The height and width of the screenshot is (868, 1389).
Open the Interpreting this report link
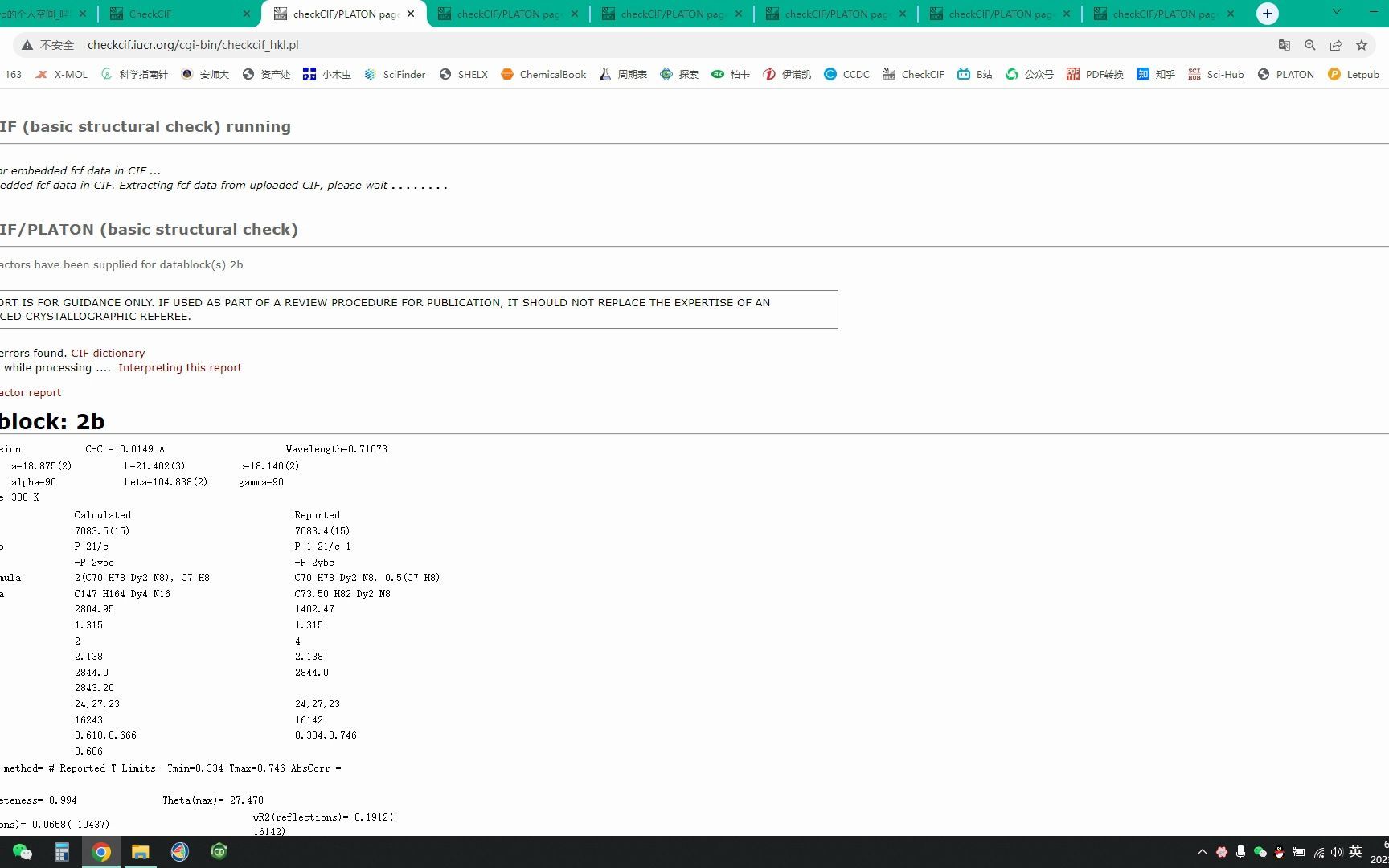(180, 367)
